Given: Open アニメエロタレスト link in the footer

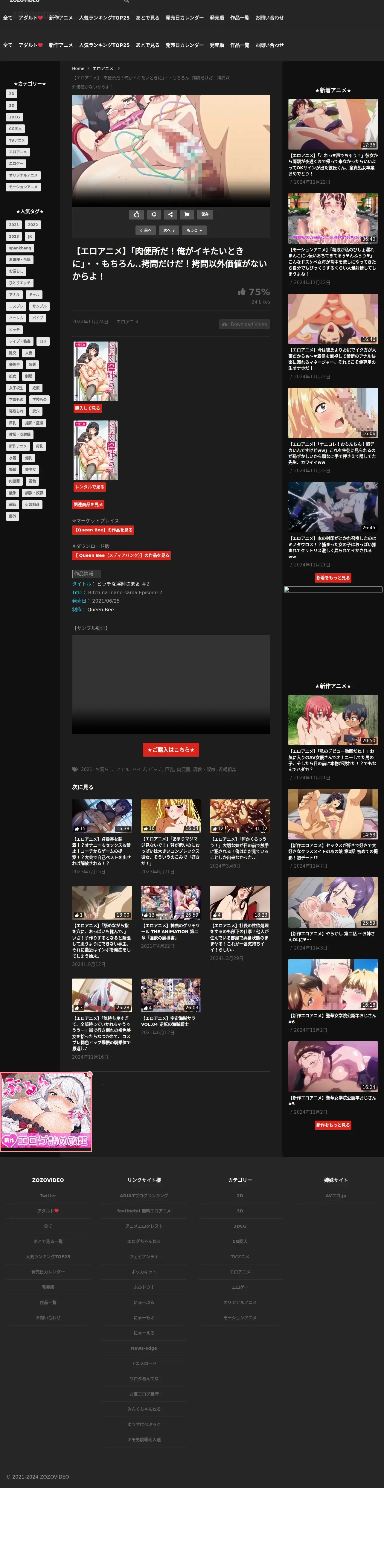Looking at the screenshot, I should coord(144,1226).
